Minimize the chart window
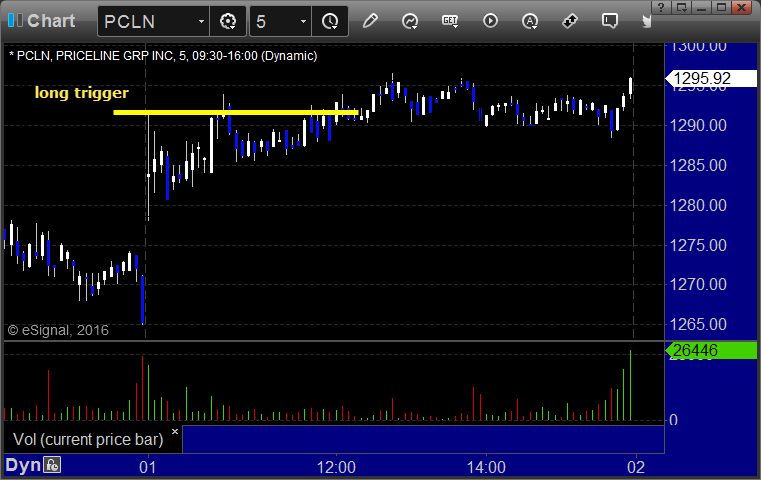This screenshot has height=480, width=761. coord(701,7)
